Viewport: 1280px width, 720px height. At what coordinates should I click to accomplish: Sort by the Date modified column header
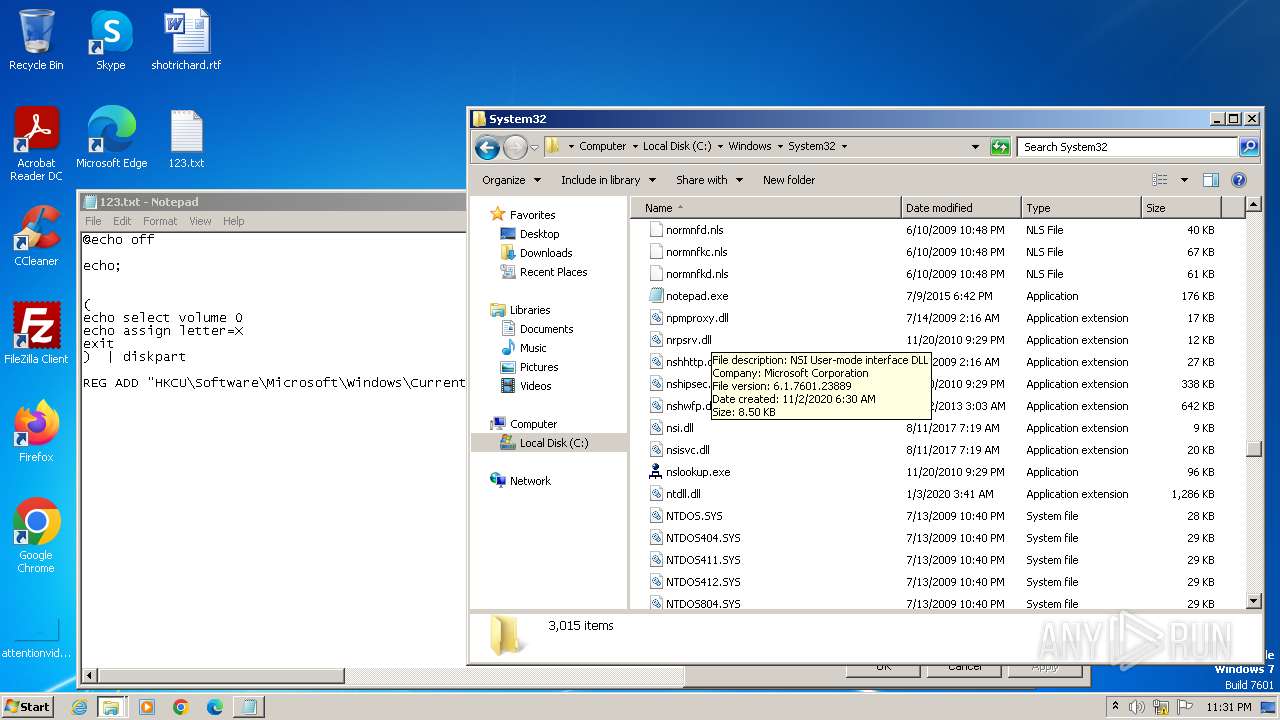click(x=961, y=208)
